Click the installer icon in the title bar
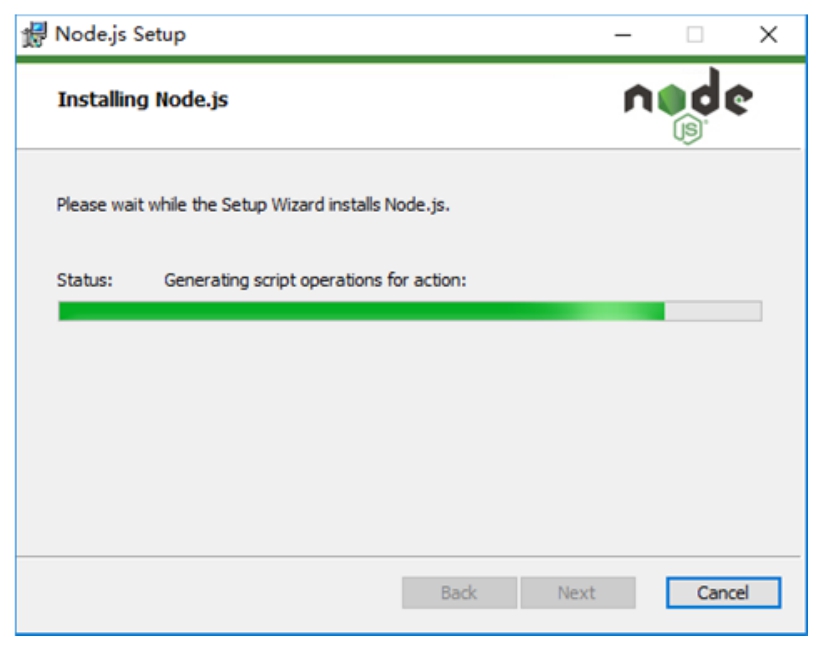Viewport: 823px width, 647px height. coord(34,35)
